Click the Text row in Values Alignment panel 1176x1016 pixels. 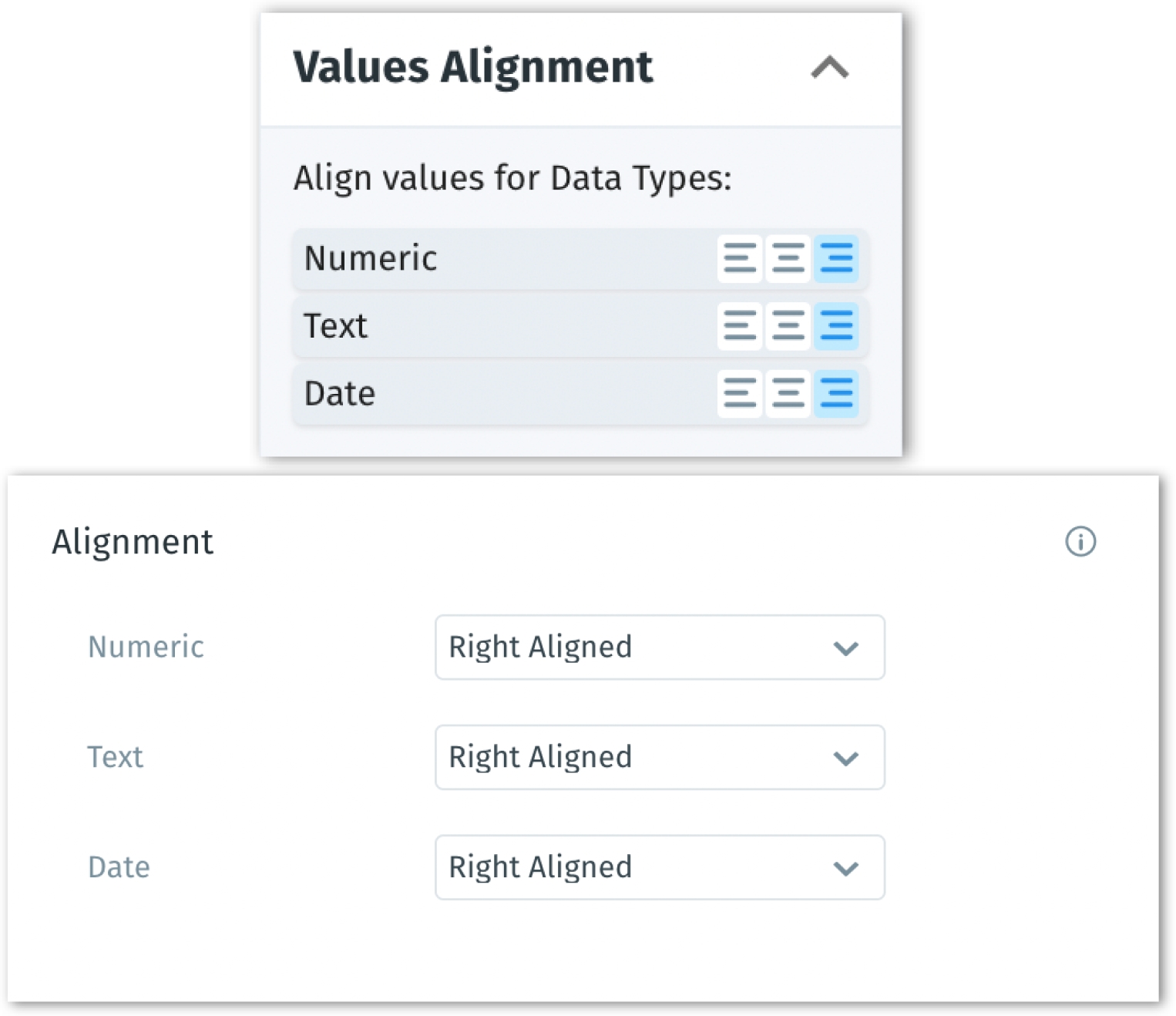click(x=336, y=326)
